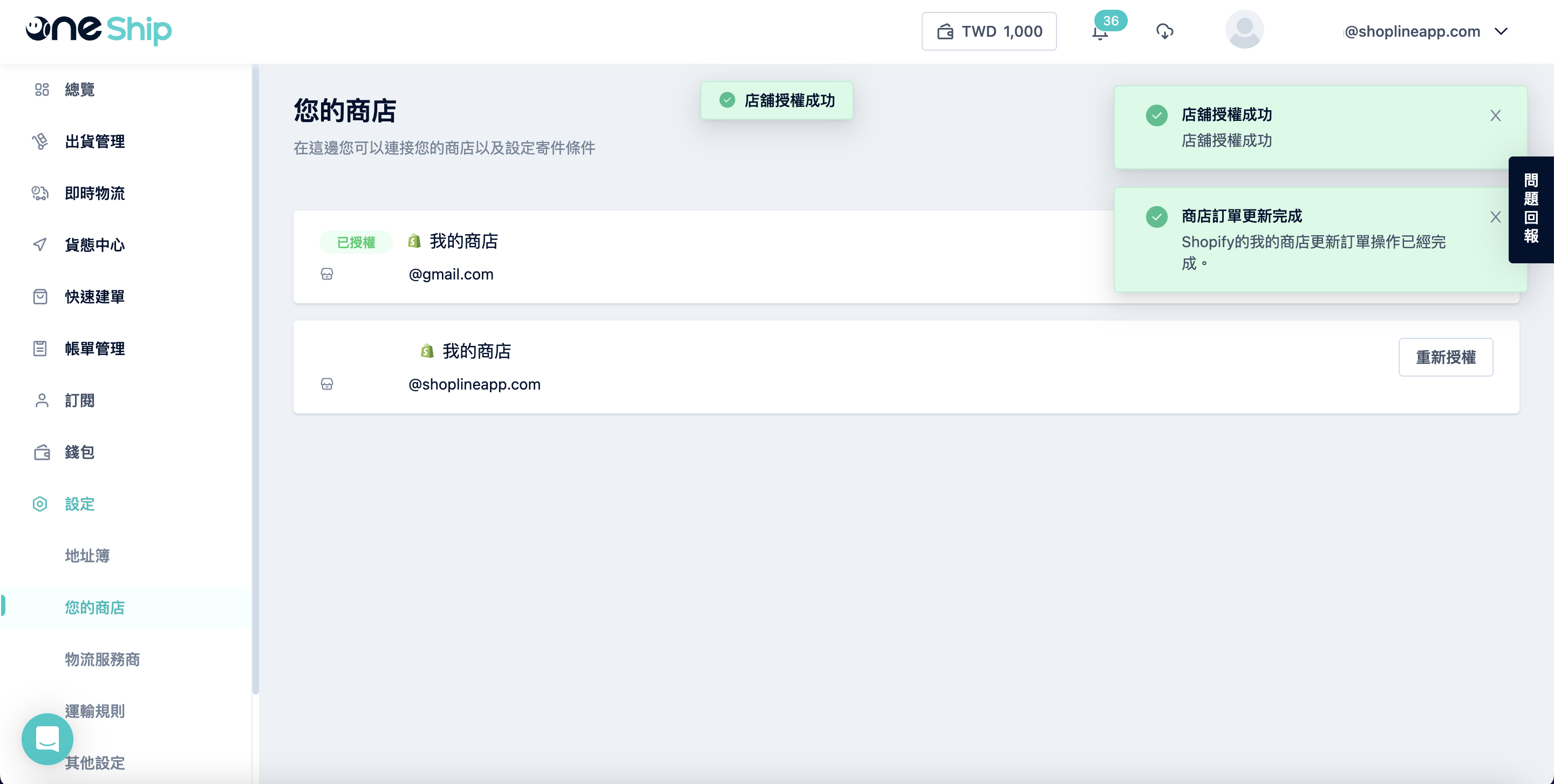The image size is (1554, 784).
Task: Select 您的商店 submenu item
Action: pos(95,608)
